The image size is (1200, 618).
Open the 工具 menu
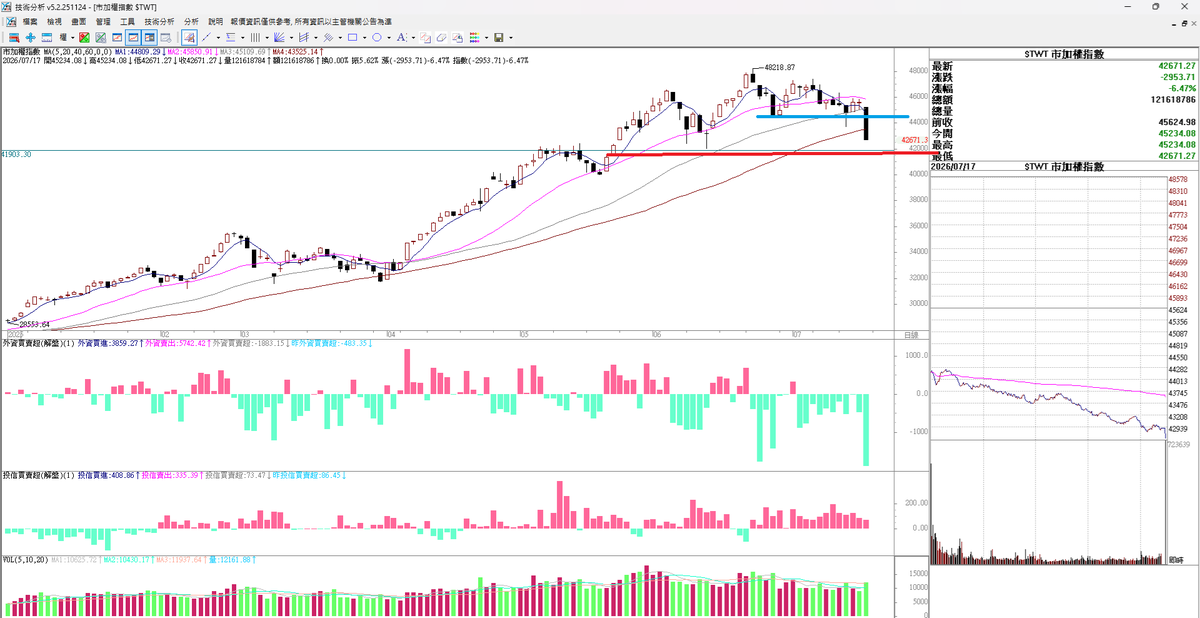pos(127,20)
